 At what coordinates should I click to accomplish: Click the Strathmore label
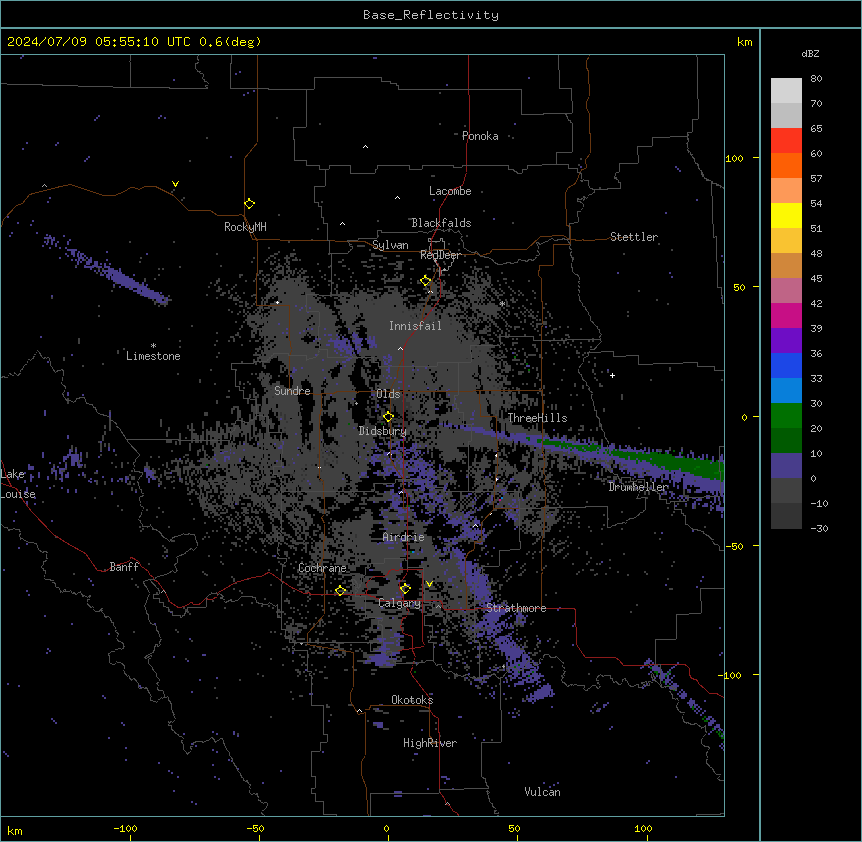516,608
